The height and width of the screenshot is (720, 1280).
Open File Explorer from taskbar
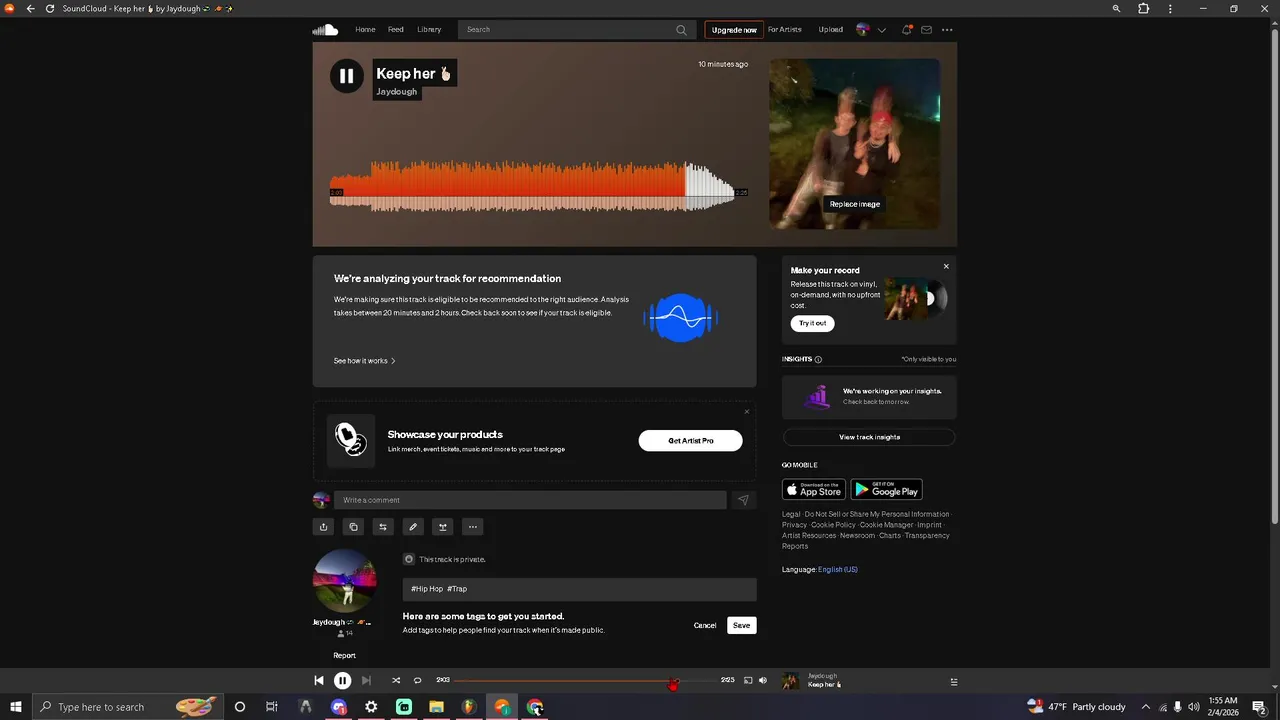tap(436, 707)
